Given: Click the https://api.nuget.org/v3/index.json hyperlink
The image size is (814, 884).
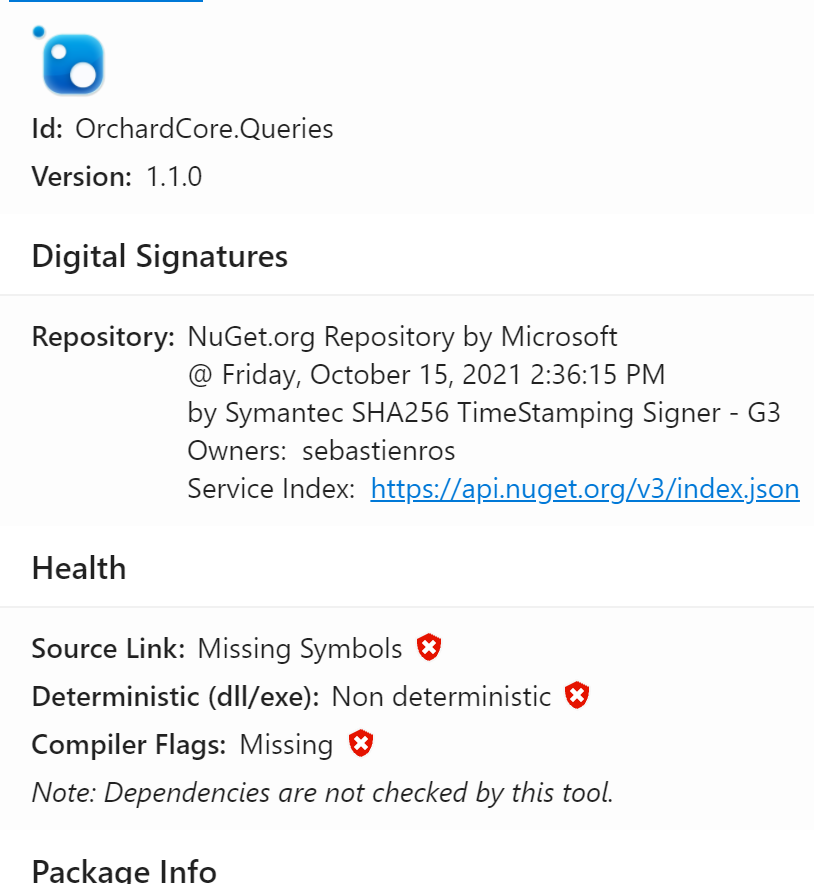Looking at the screenshot, I should 585,489.
